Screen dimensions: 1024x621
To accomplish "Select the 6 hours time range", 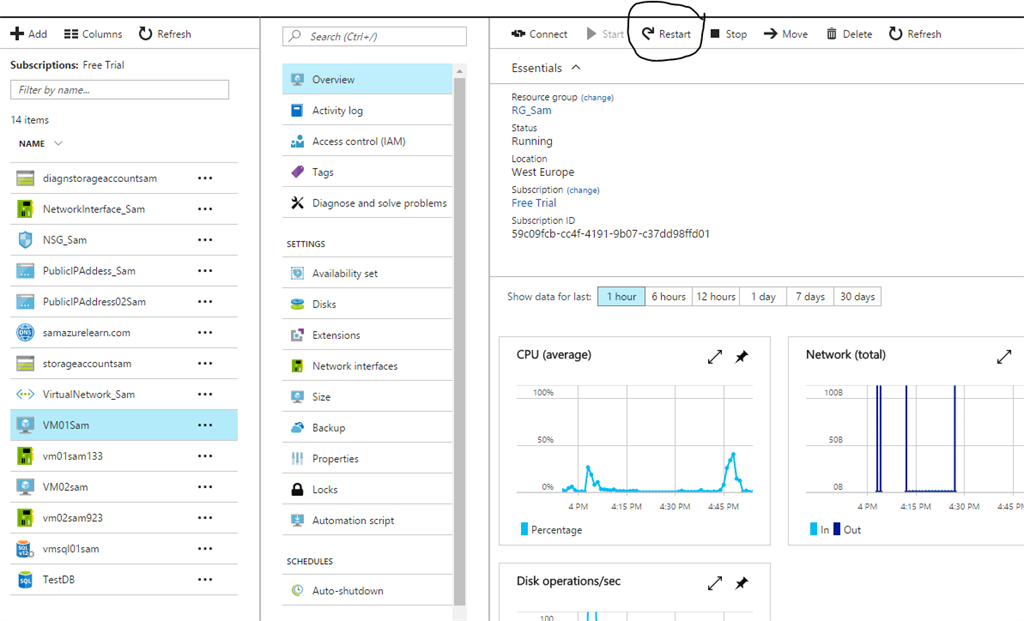I will pos(668,297).
